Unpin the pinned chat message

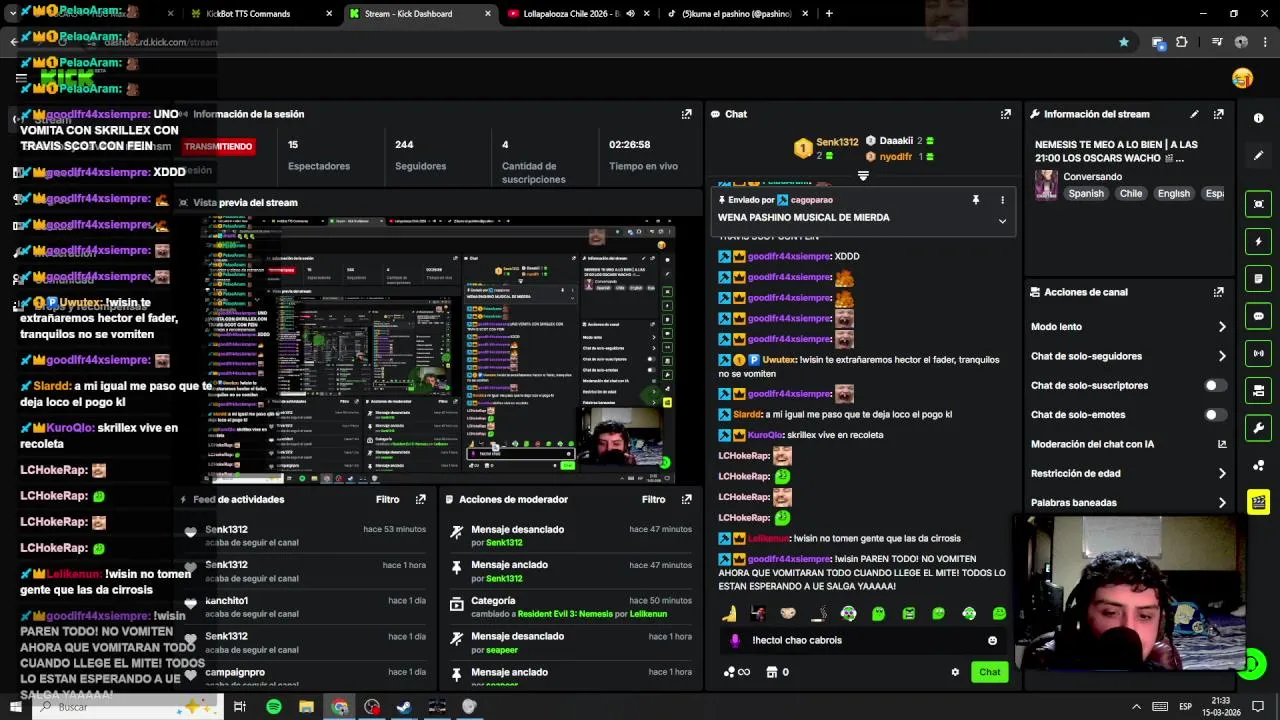(975, 200)
